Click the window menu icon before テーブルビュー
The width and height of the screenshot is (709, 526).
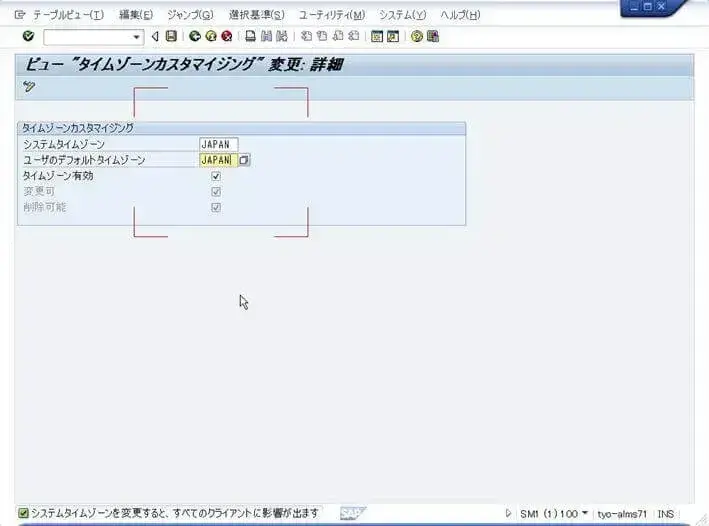click(19, 15)
